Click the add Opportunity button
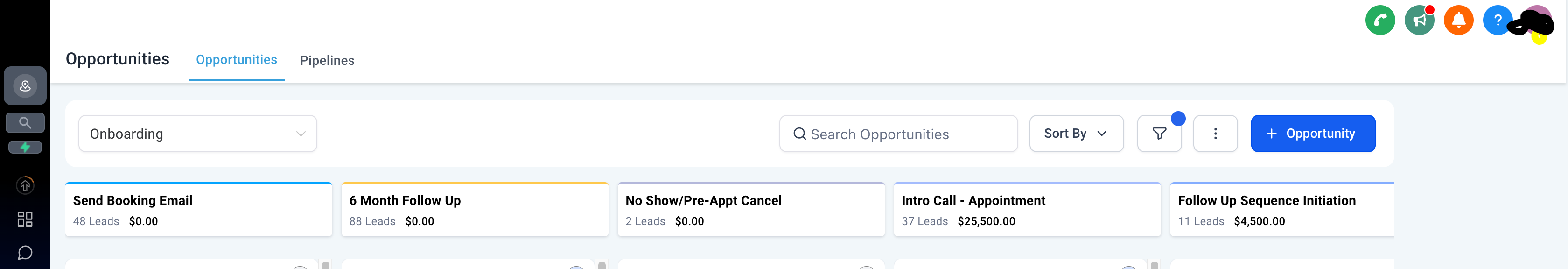The height and width of the screenshot is (269, 1568). click(1312, 134)
